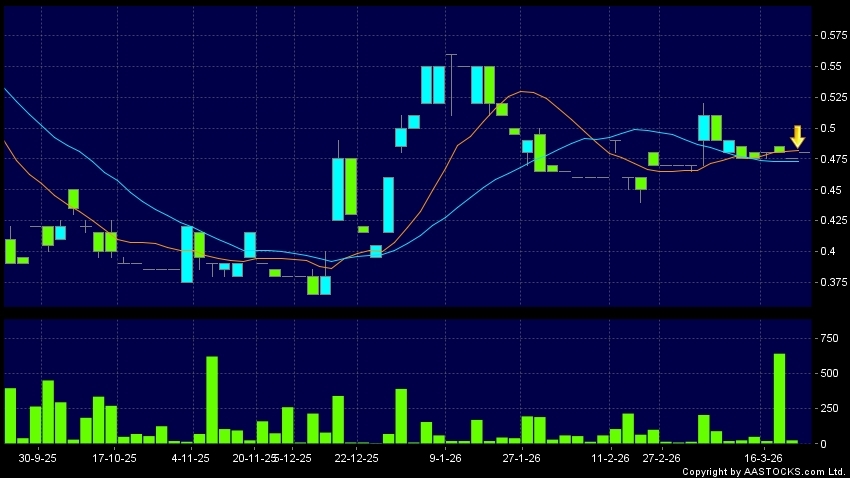Select the 0.5 price level label

pyautogui.click(x=827, y=128)
